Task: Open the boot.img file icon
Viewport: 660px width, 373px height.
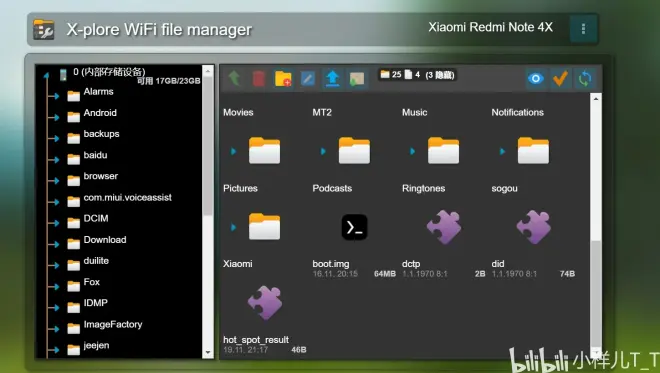Action: (x=354, y=227)
